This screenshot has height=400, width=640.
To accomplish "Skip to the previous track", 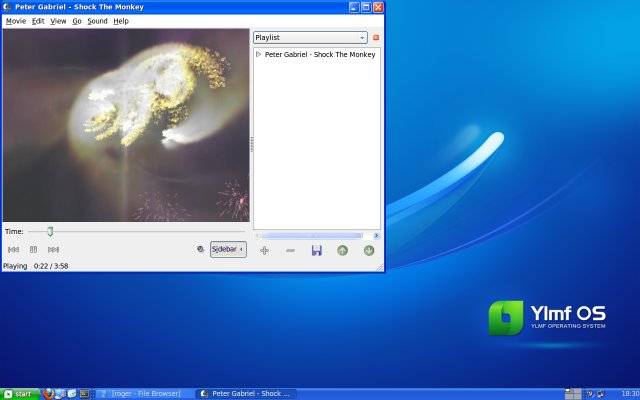I will click(x=13, y=250).
